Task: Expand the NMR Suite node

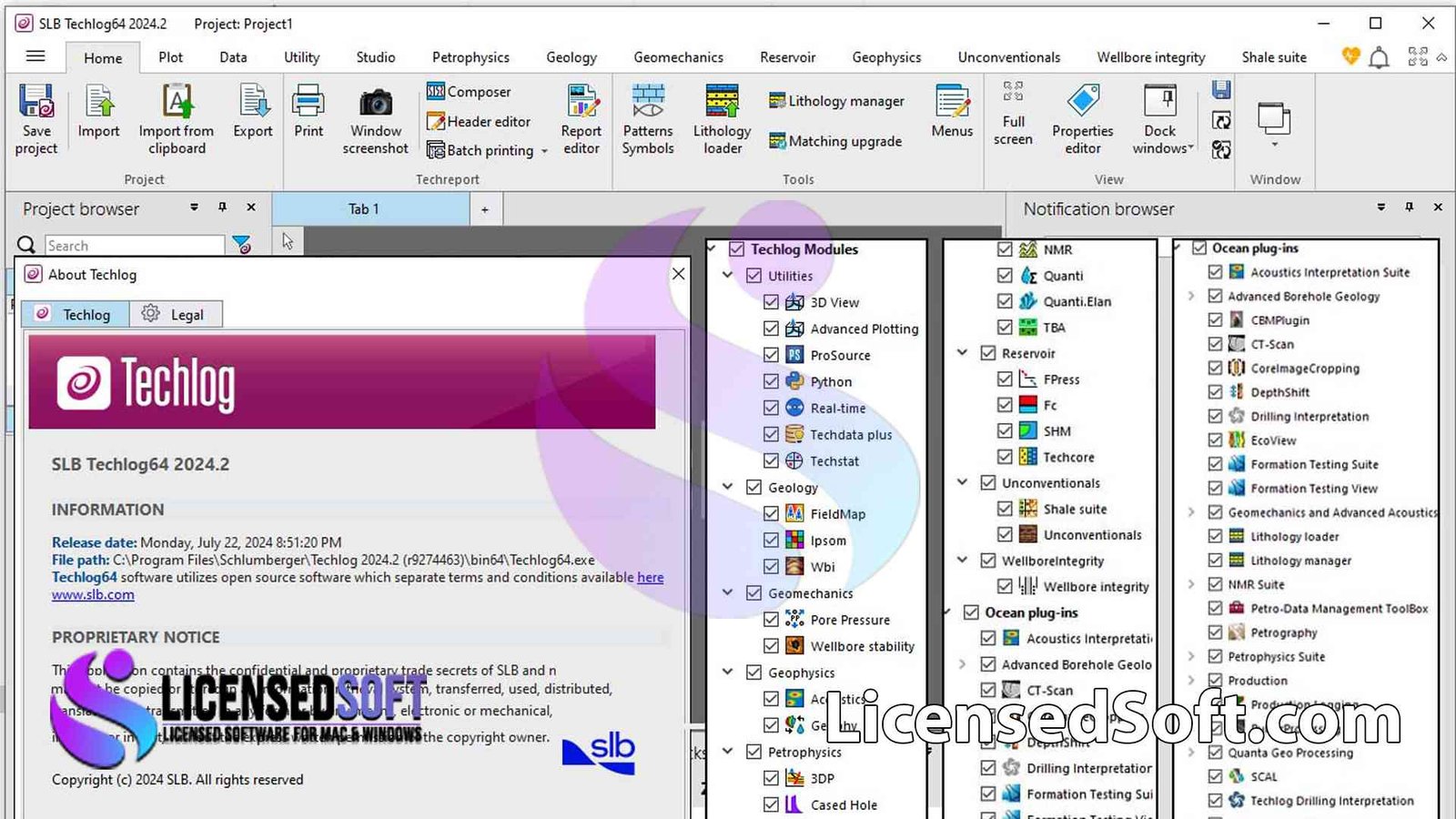Action: (1191, 584)
